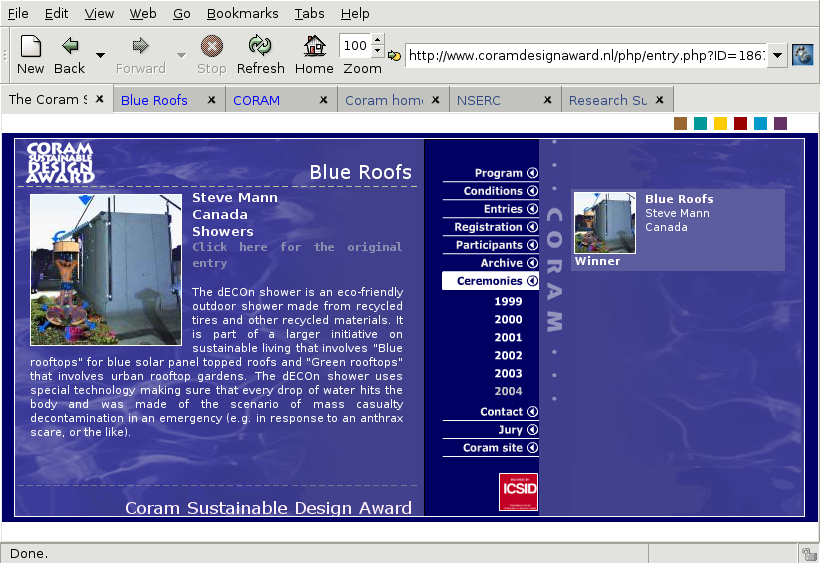Open the Jury navigation link
The image size is (820, 564).
pos(510,430)
